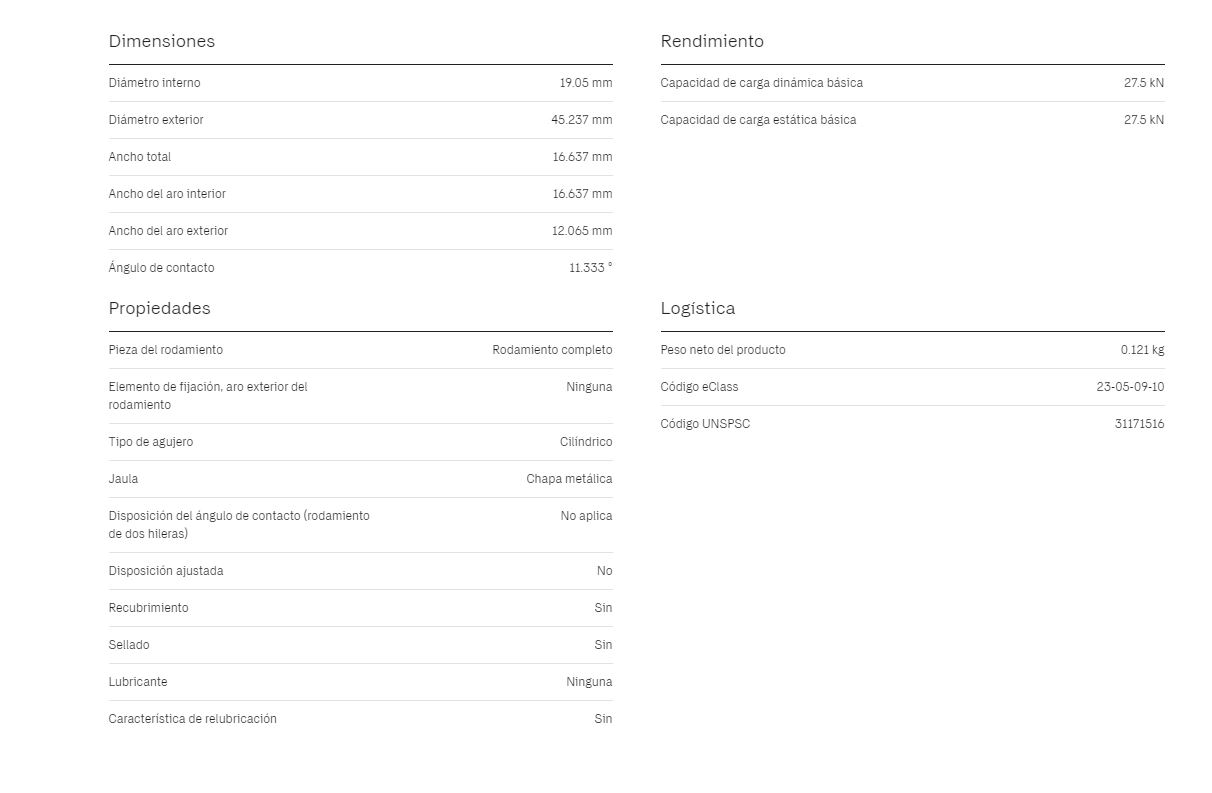Viewport: 1212px width, 793px height.
Task: Click the Propiedades section heading
Action: click(x=159, y=308)
